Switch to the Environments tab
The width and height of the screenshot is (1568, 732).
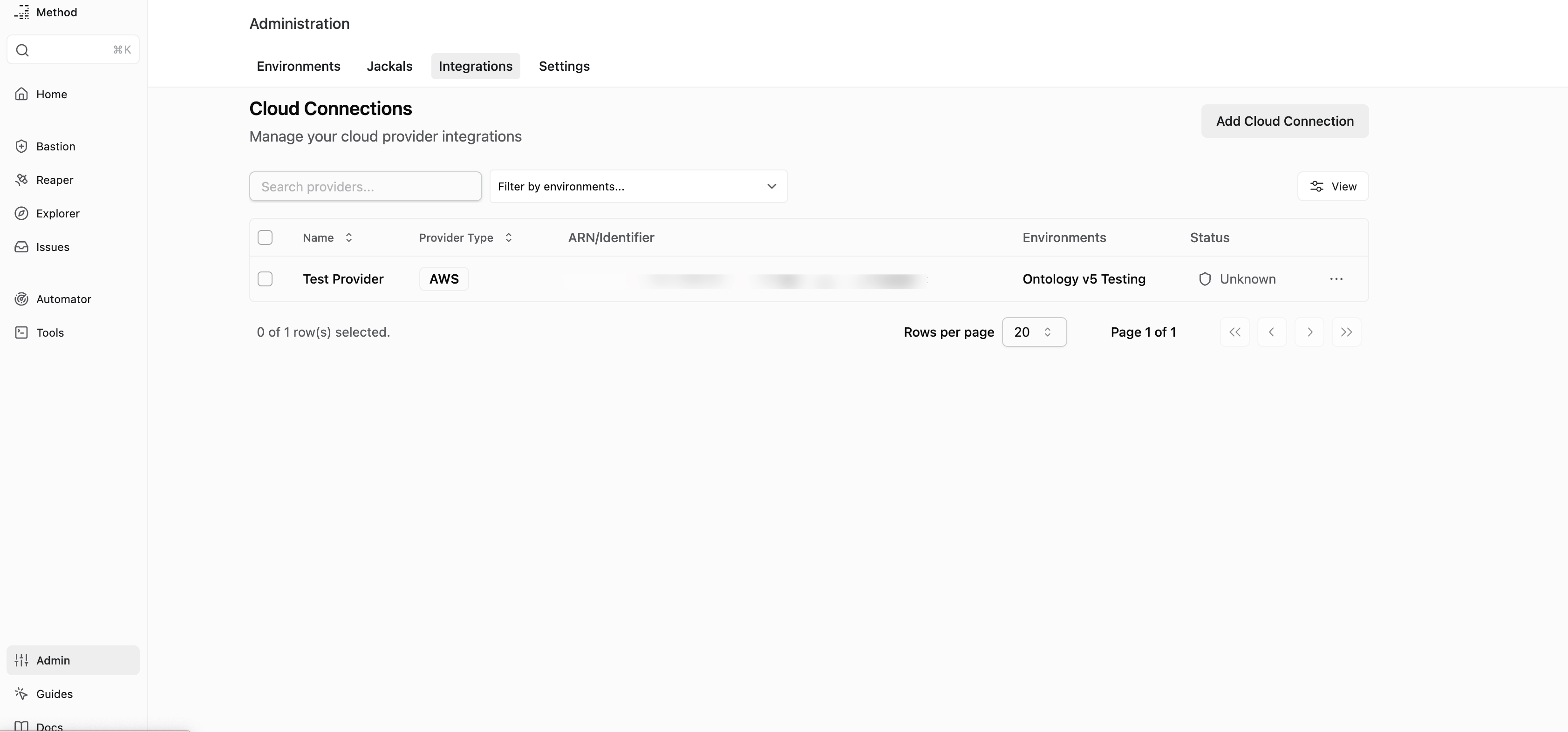(x=298, y=66)
